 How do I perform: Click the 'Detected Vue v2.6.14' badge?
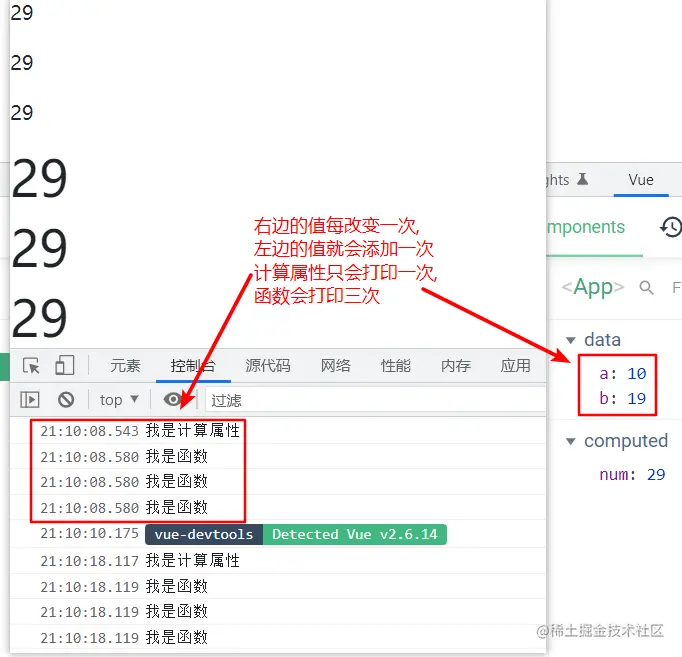tap(354, 534)
